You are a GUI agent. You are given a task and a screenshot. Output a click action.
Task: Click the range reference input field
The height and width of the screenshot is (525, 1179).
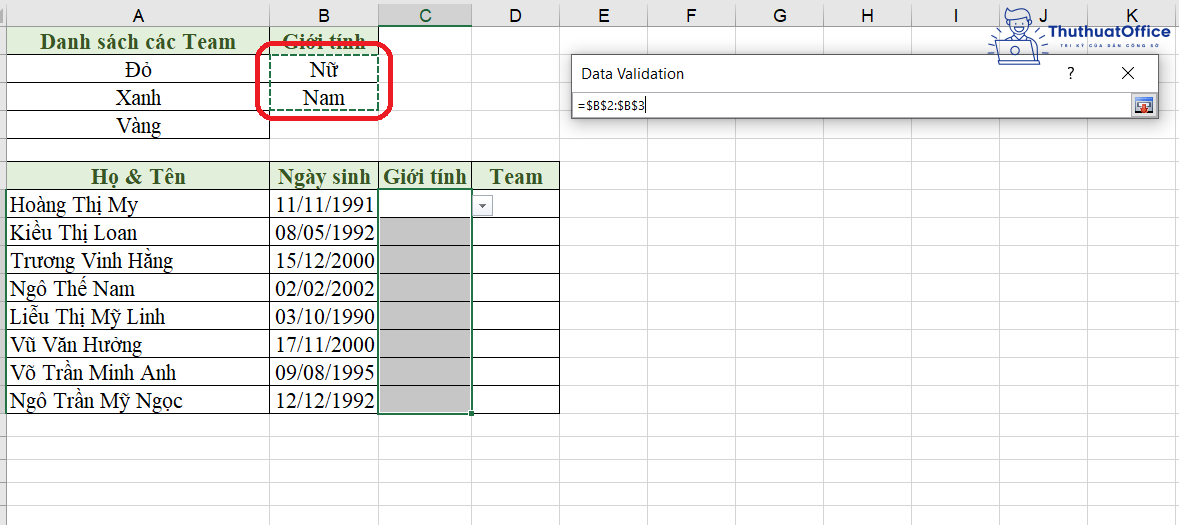(x=853, y=105)
